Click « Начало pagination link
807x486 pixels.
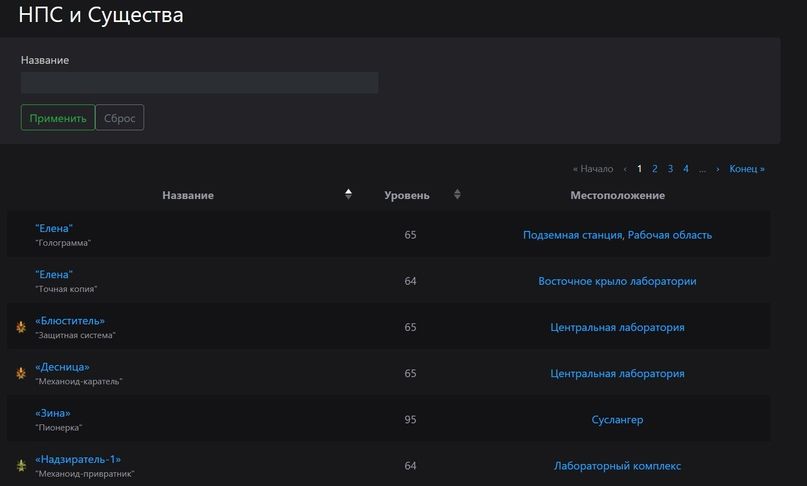pos(593,168)
